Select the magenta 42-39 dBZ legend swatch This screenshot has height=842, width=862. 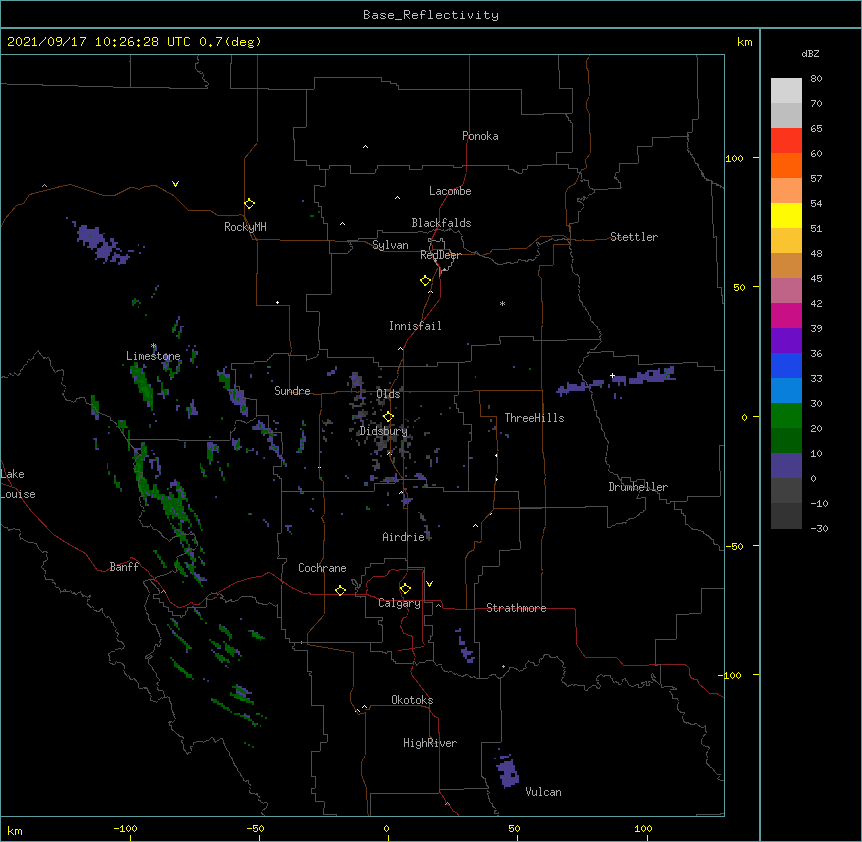click(x=786, y=315)
